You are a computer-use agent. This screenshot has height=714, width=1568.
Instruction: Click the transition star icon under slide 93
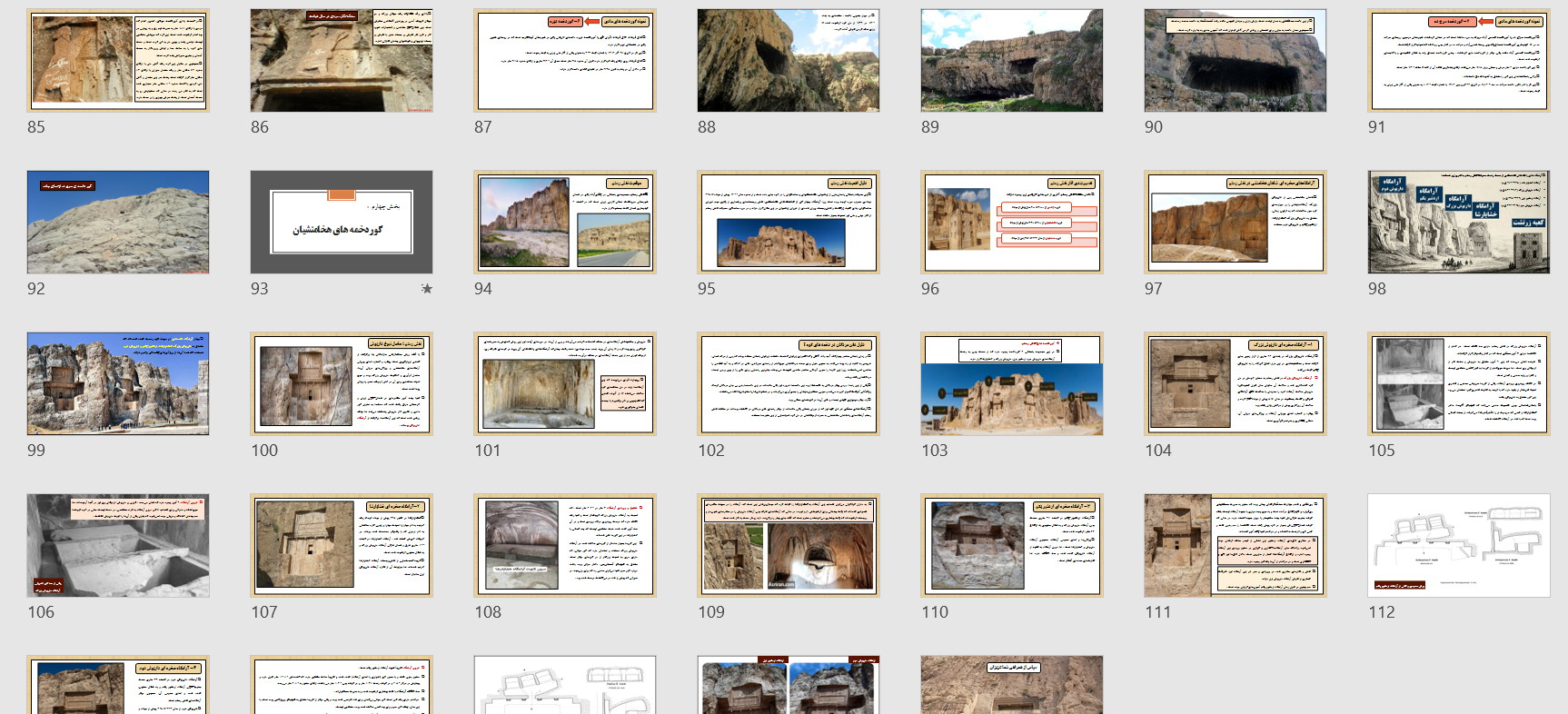[x=427, y=289]
